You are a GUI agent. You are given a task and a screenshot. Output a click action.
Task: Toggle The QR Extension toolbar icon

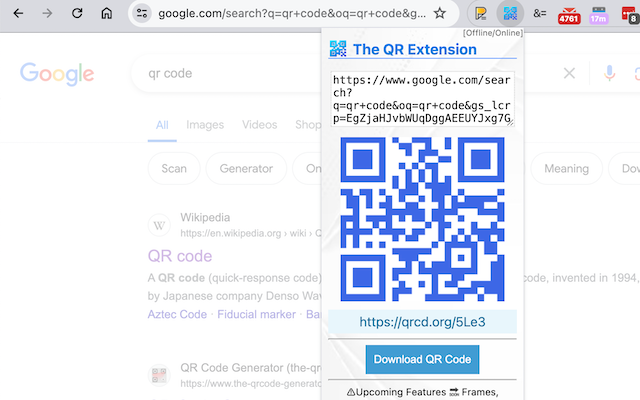[x=510, y=13]
